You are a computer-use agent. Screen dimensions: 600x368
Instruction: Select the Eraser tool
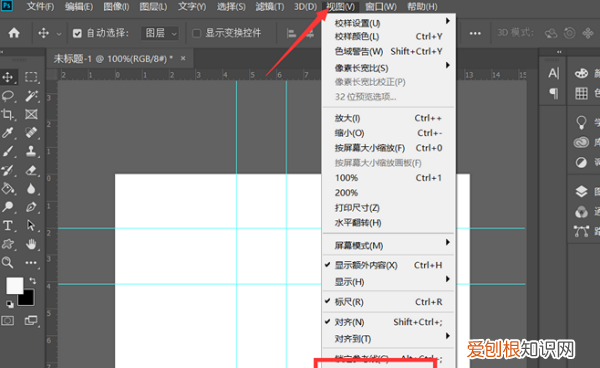[x=31, y=170]
